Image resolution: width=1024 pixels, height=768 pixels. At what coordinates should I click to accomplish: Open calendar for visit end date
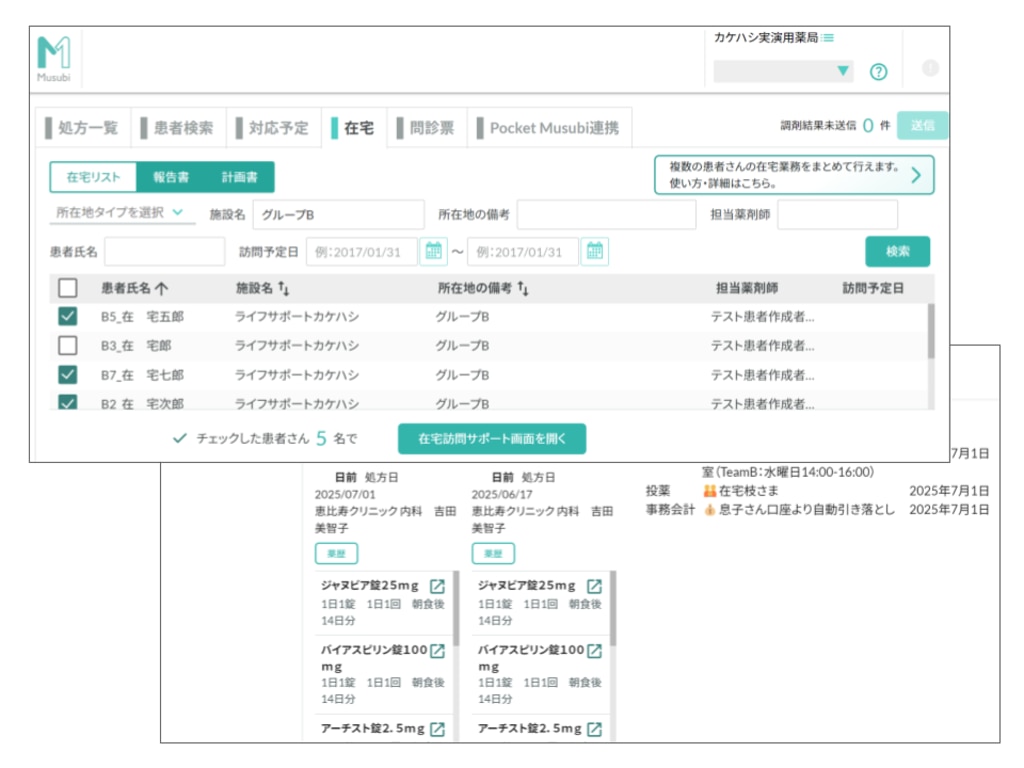594,252
